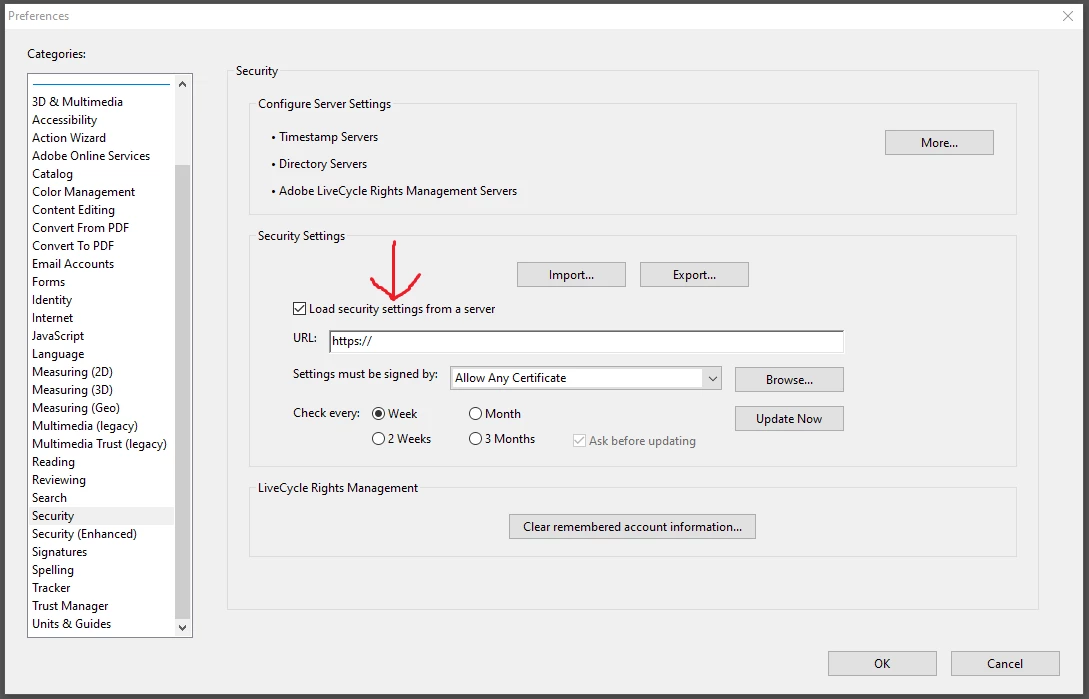Open Convert From PDF preferences
1089x699 pixels.
(x=81, y=228)
